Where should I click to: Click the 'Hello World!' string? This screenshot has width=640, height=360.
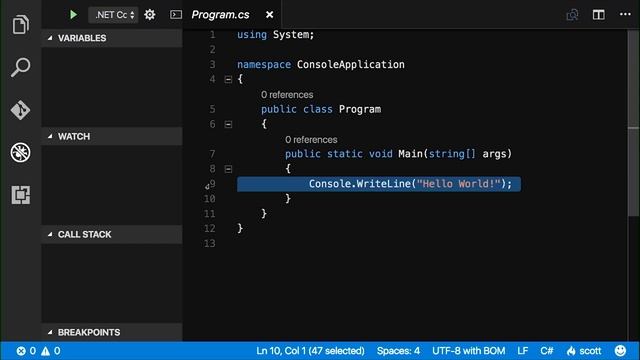(458, 184)
